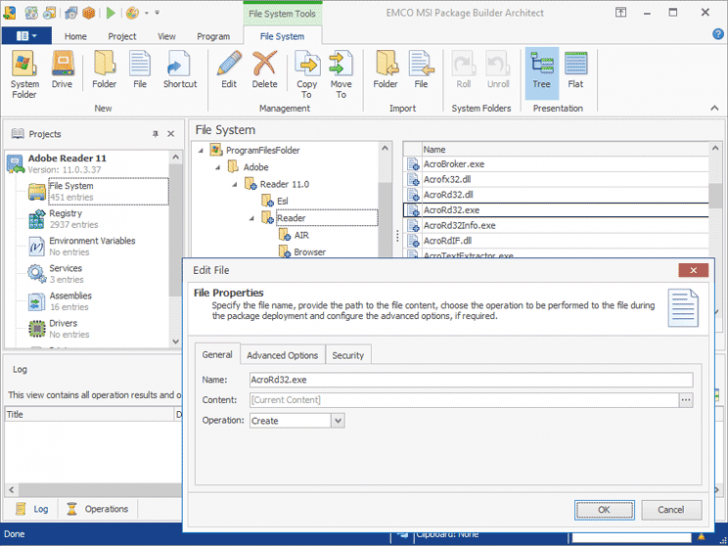
Task: Switch to Tree presentation
Action: tap(541, 73)
